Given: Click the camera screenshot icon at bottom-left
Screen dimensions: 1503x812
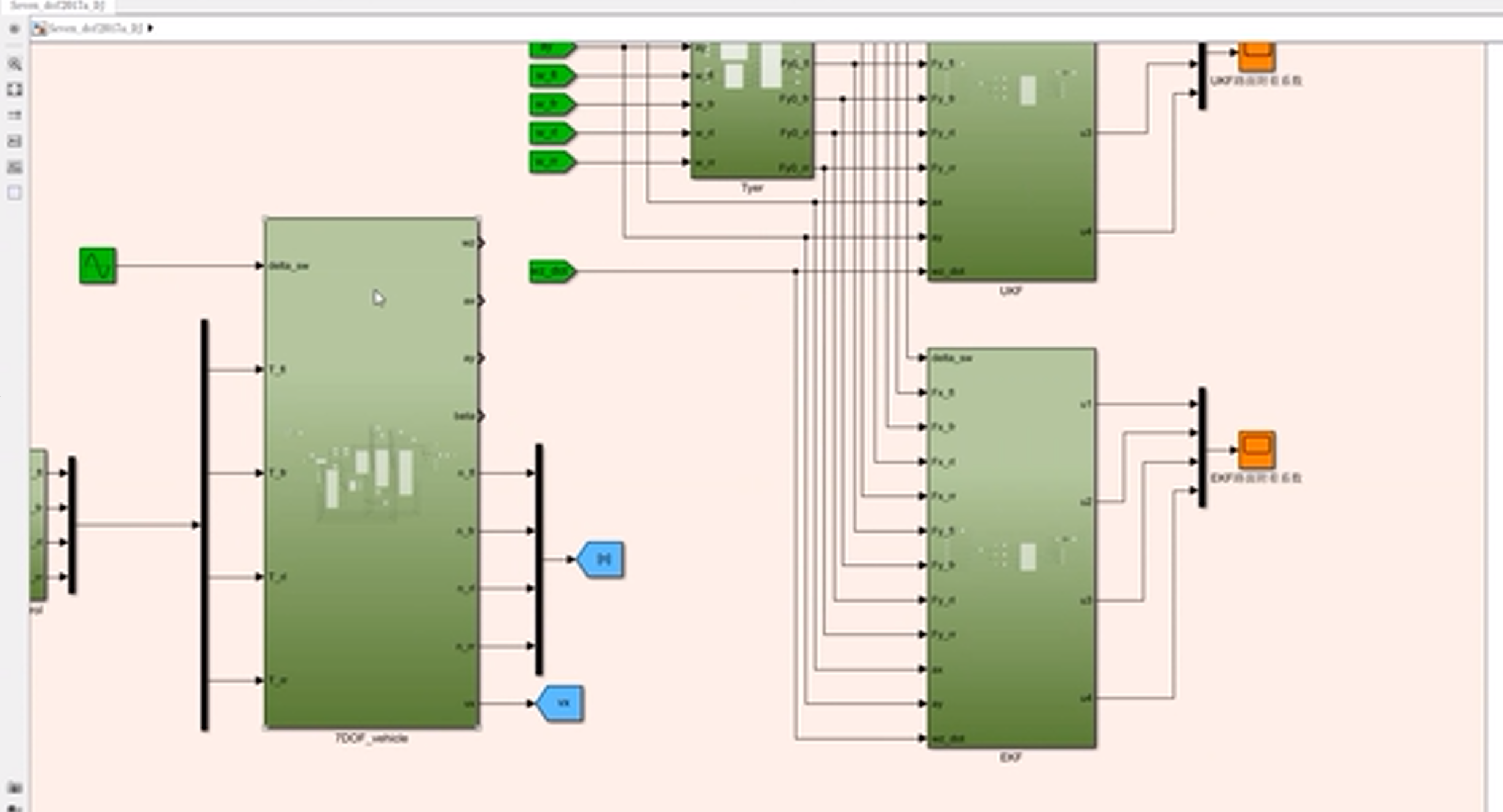Looking at the screenshot, I should [15, 788].
